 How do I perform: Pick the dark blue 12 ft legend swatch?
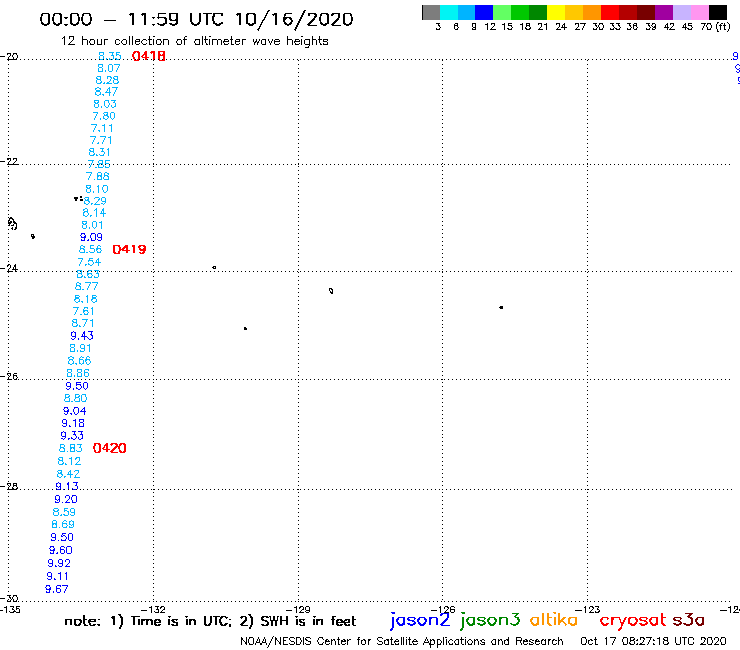(485, 12)
